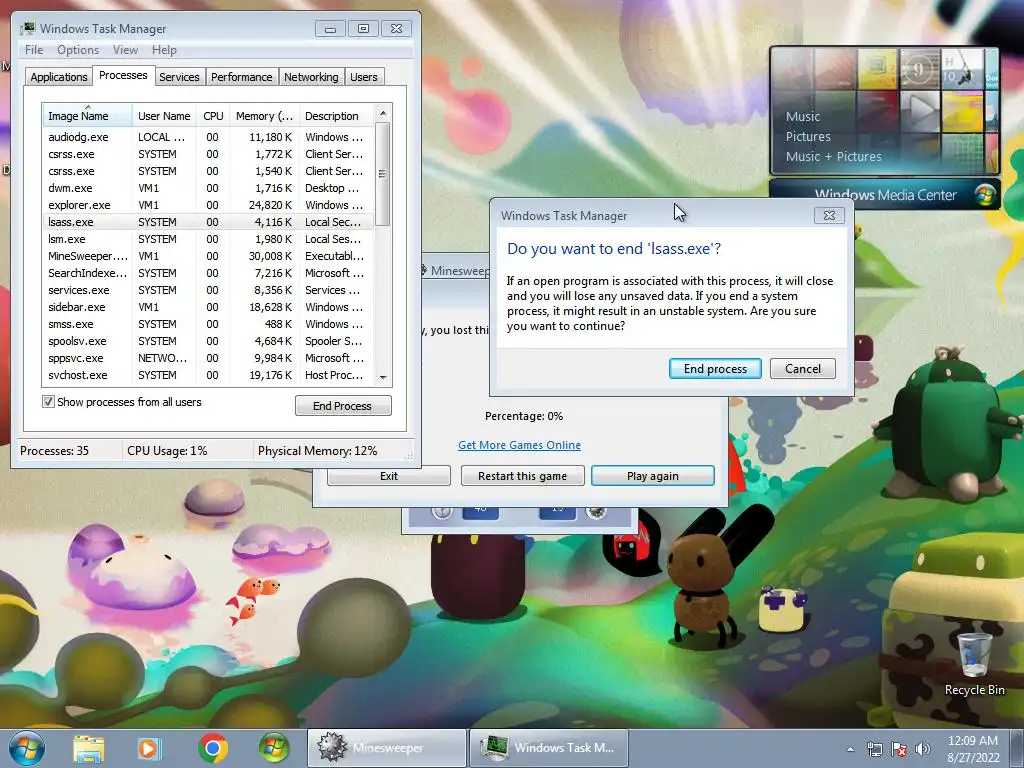The height and width of the screenshot is (768, 1024).
Task: Open the Windows flag taskbar icon
Action: pyautogui.click(x=274, y=748)
